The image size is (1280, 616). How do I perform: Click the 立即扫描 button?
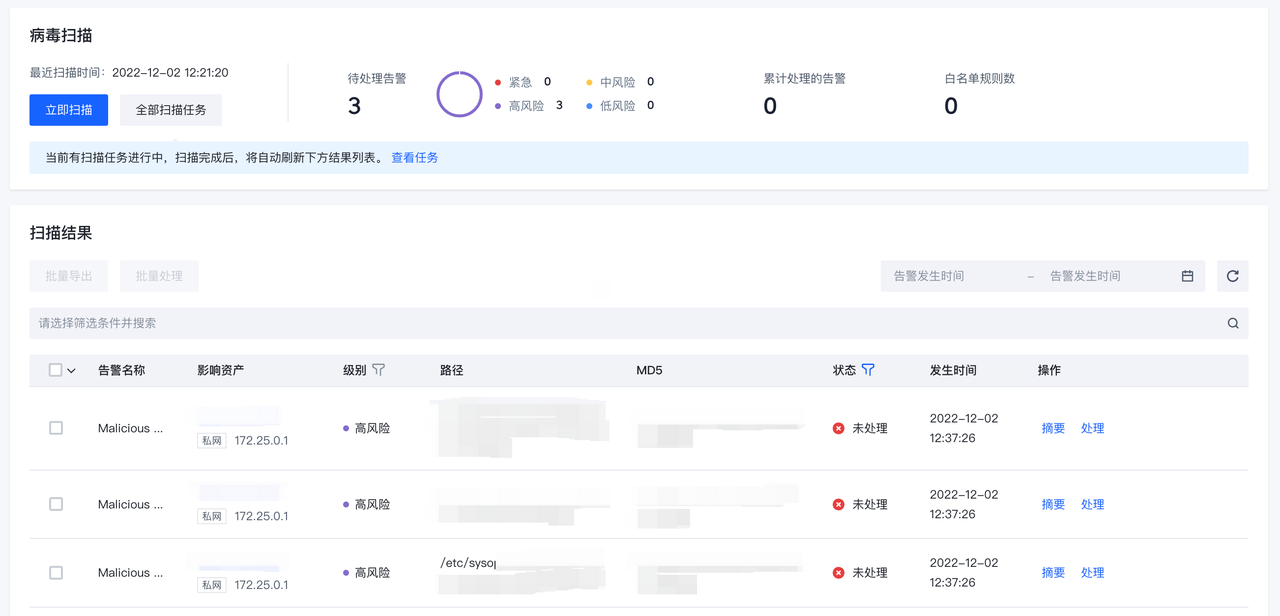tap(69, 110)
